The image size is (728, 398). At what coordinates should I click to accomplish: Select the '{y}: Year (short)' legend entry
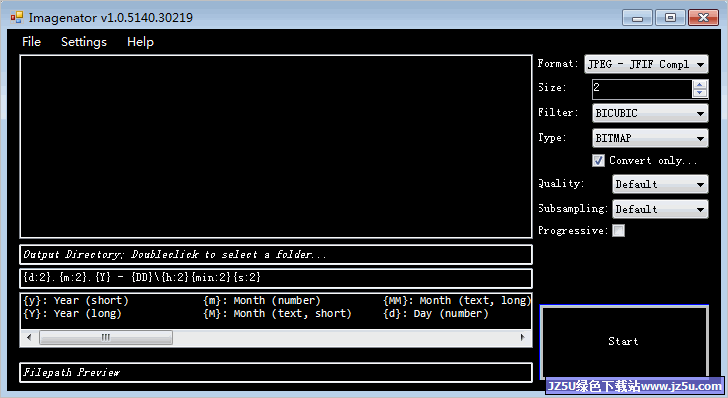tap(76, 300)
